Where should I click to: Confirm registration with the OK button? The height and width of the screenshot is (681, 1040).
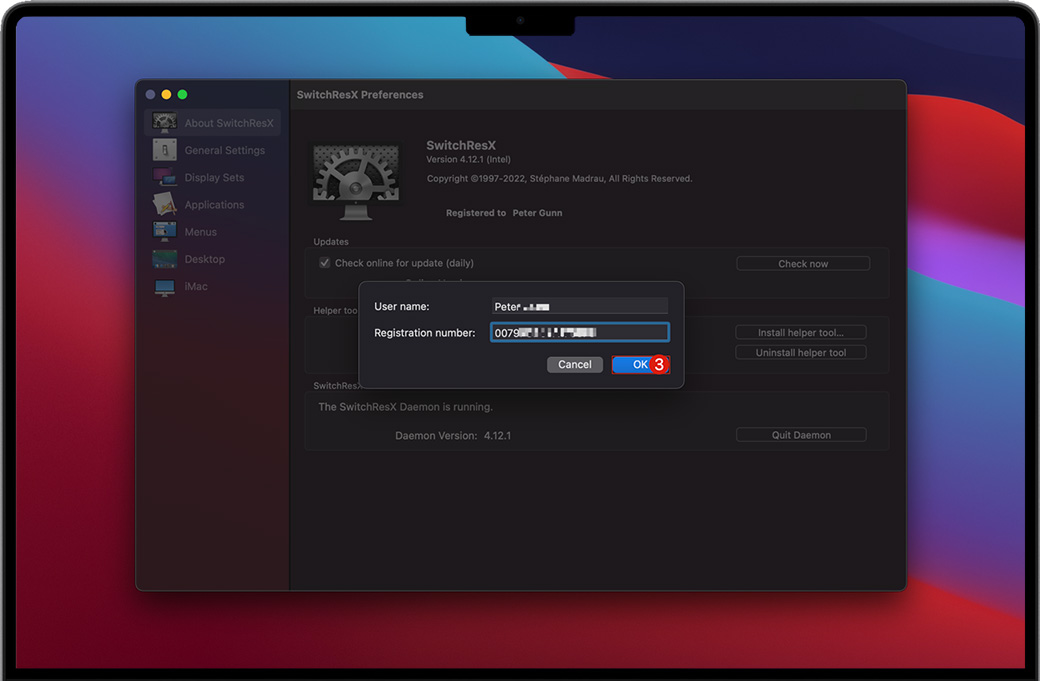640,365
